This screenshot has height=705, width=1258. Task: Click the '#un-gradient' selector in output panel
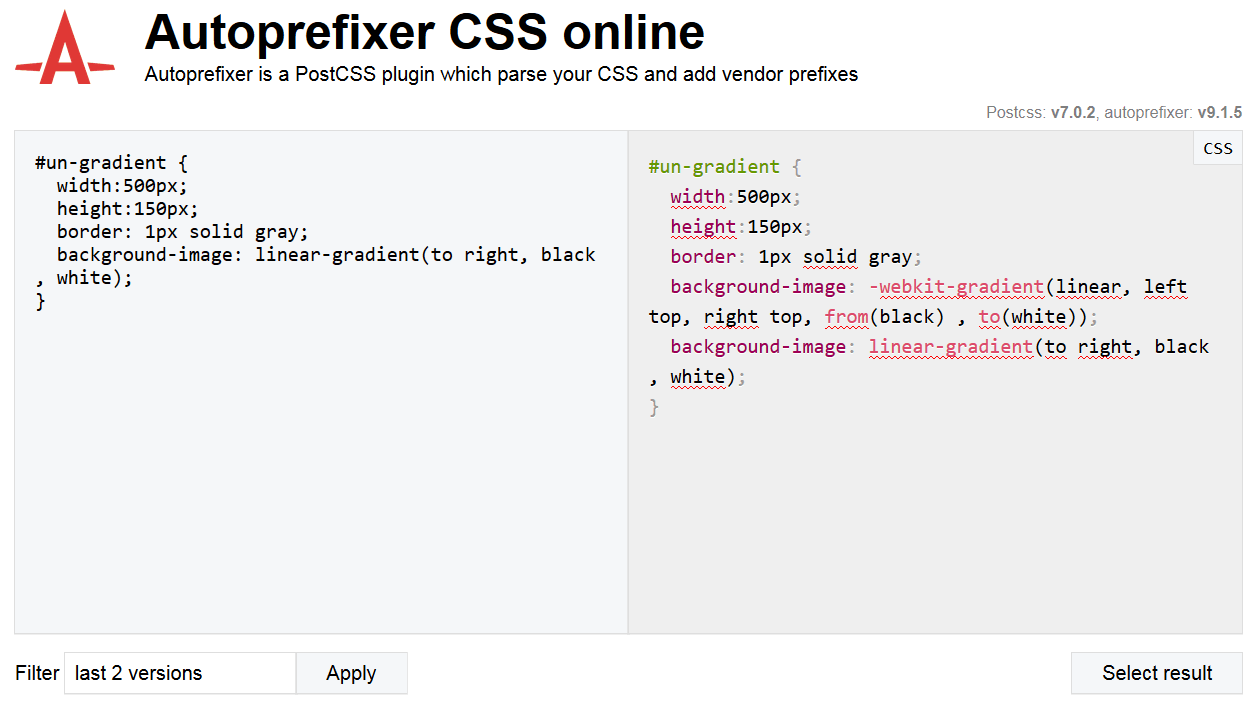714,167
